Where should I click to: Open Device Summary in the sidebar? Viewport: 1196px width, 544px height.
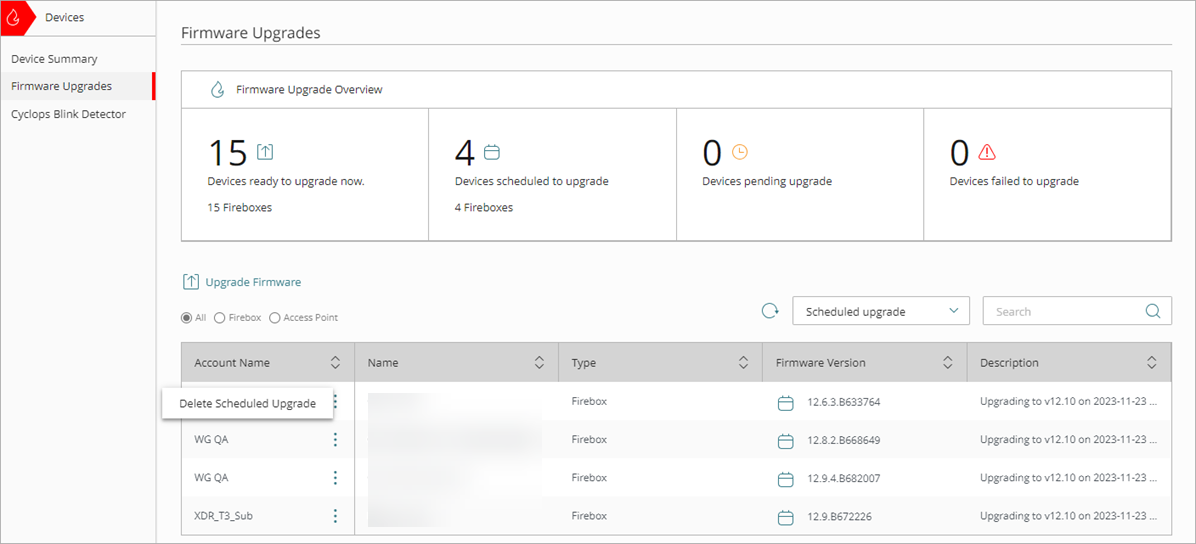pyautogui.click(x=54, y=59)
